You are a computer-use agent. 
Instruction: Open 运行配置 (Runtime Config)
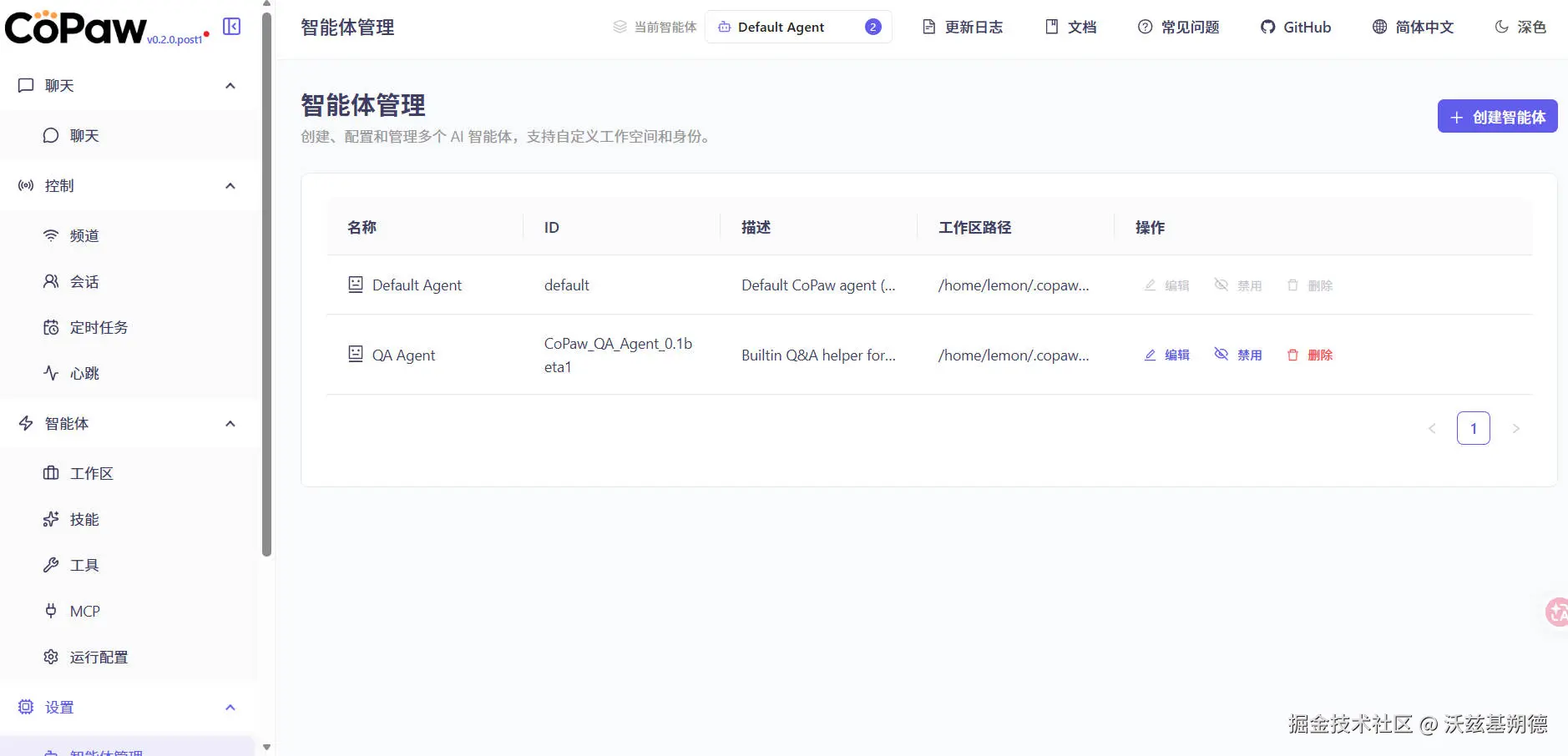(x=99, y=657)
